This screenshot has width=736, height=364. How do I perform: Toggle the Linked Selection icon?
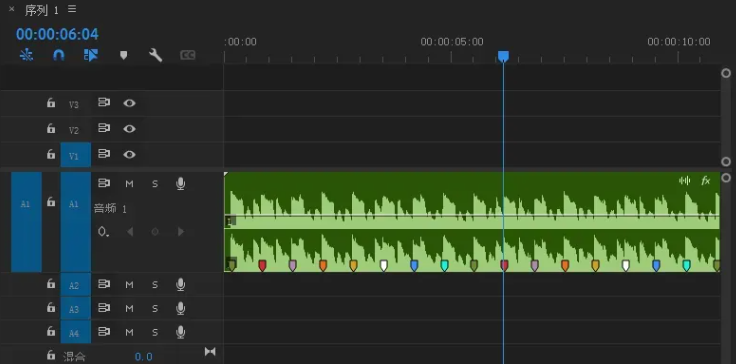91,55
